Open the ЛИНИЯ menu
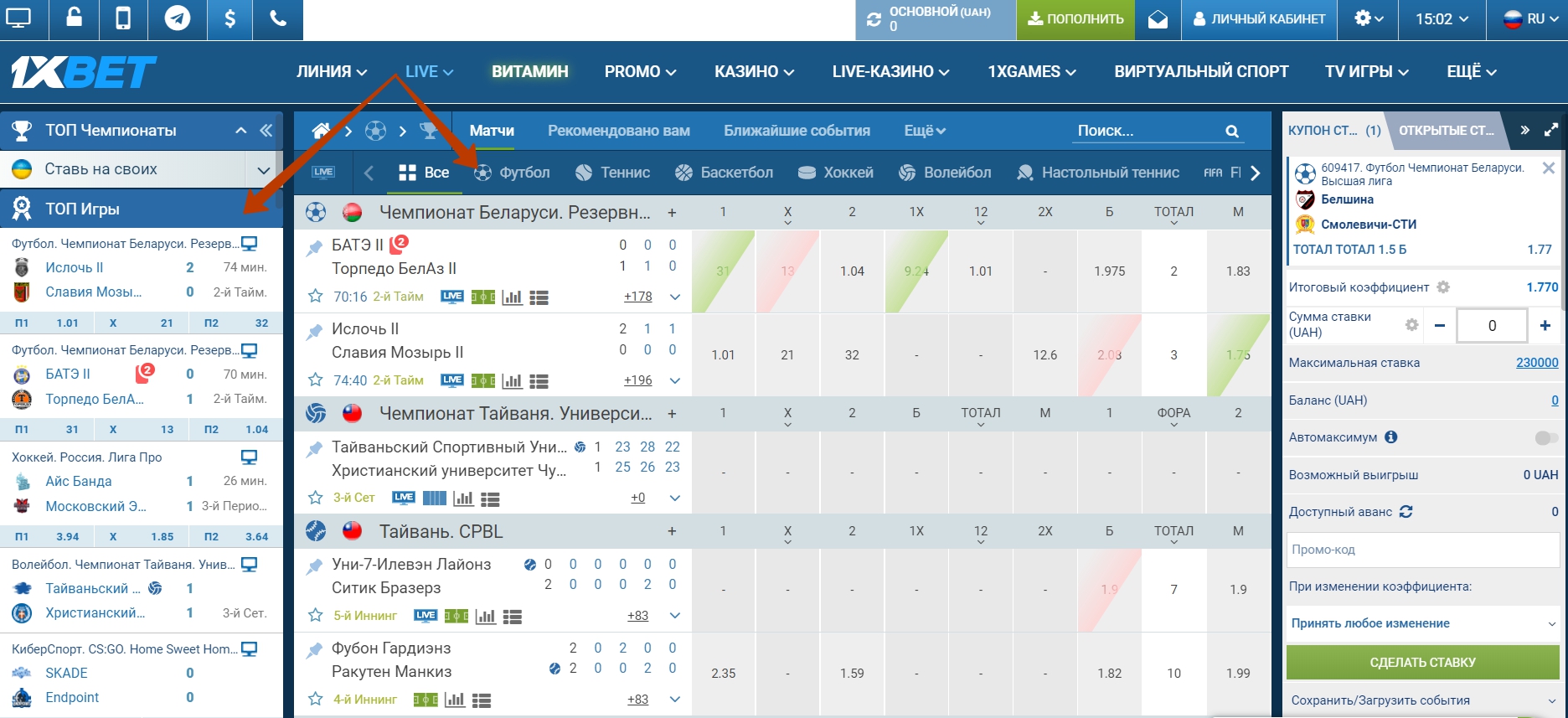 332,72
